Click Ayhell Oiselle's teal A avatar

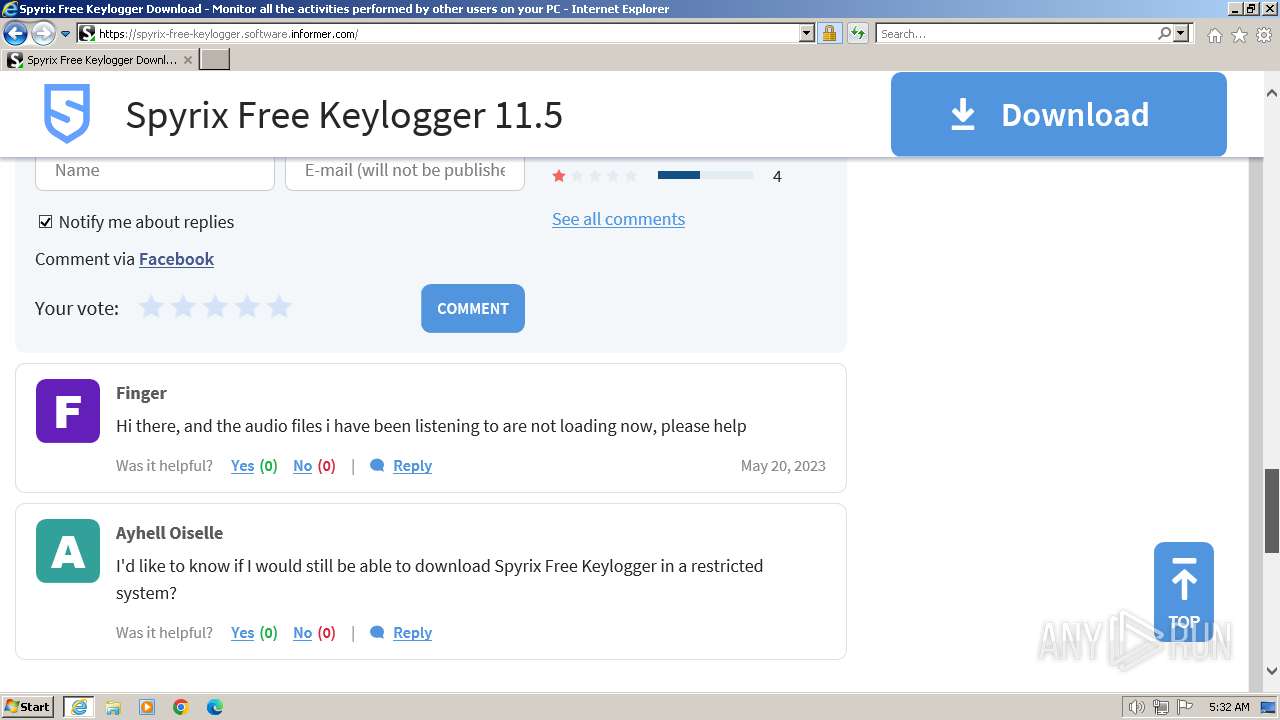[68, 551]
